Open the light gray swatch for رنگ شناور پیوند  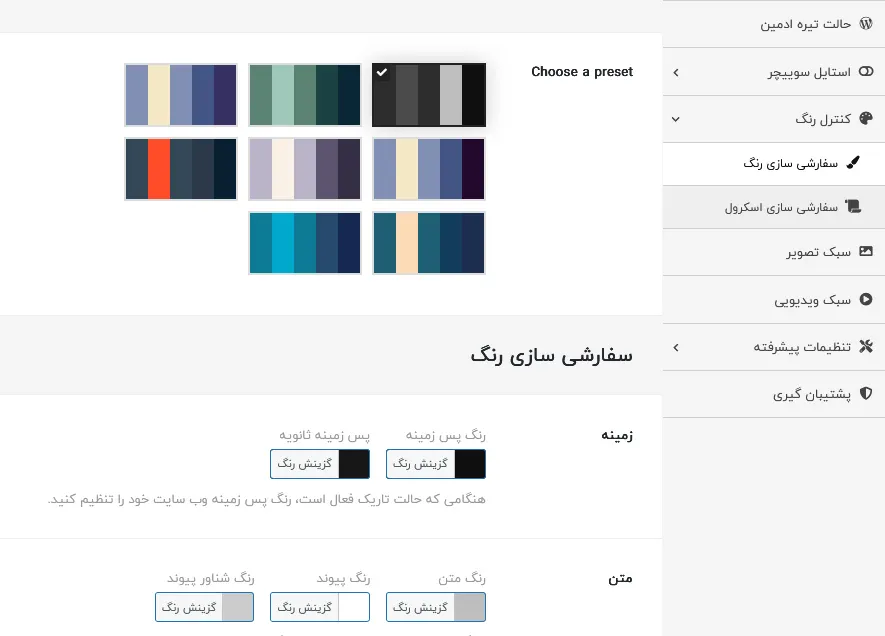[x=238, y=607]
